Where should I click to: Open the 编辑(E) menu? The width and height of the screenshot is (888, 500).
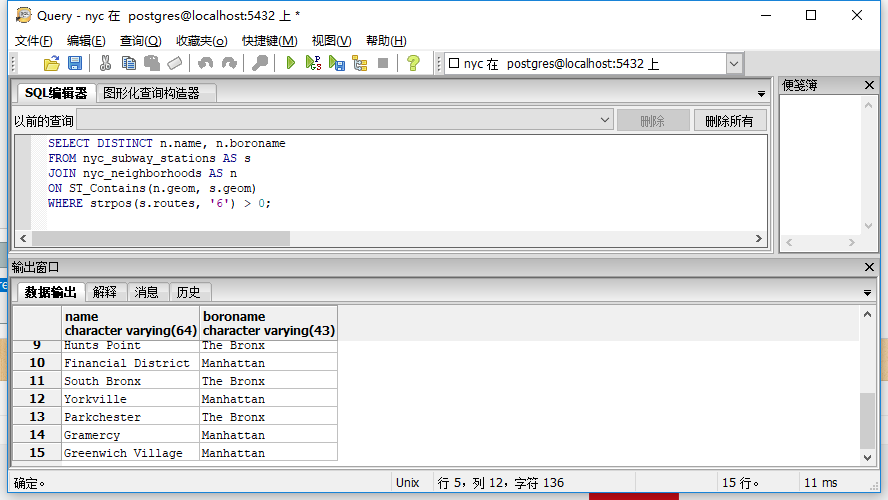point(86,41)
